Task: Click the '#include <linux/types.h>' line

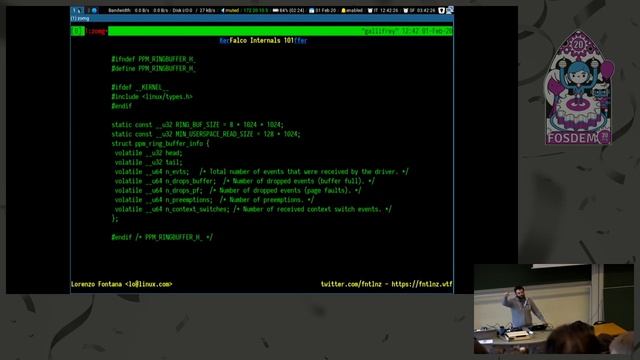Action: [152, 97]
